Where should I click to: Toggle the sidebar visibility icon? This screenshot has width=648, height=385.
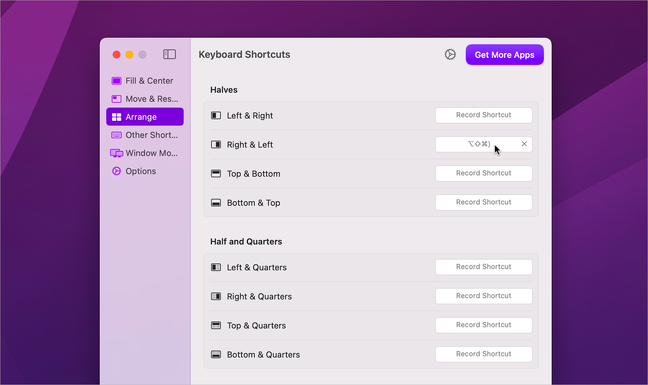tap(169, 54)
